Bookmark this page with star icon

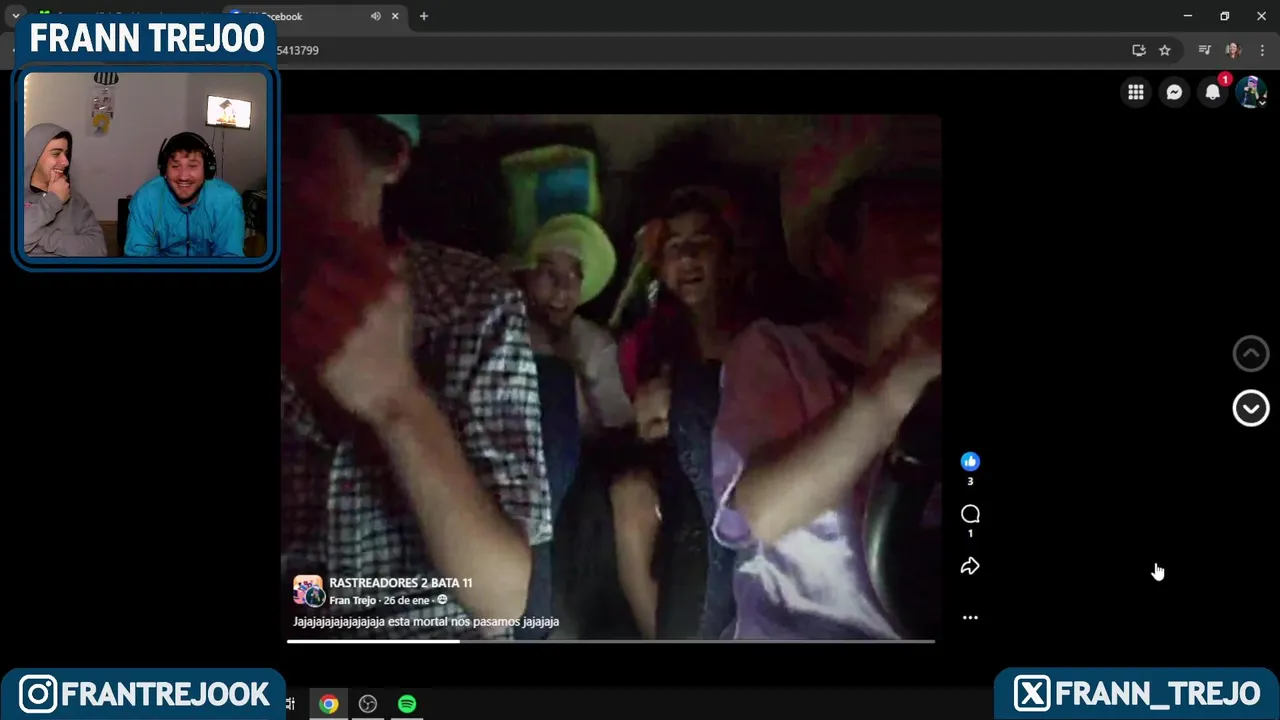tap(1165, 50)
